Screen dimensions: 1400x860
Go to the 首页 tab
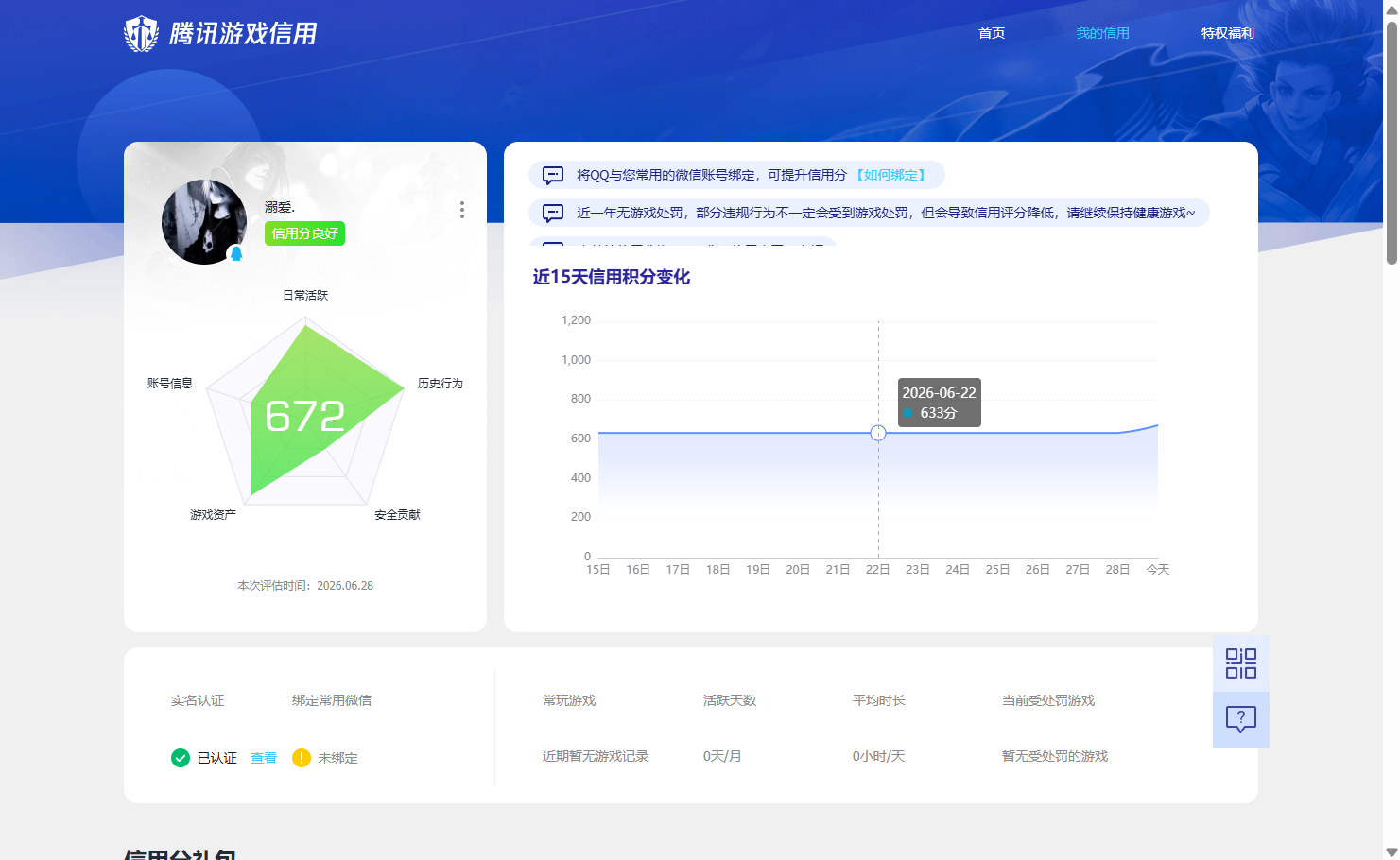992,33
